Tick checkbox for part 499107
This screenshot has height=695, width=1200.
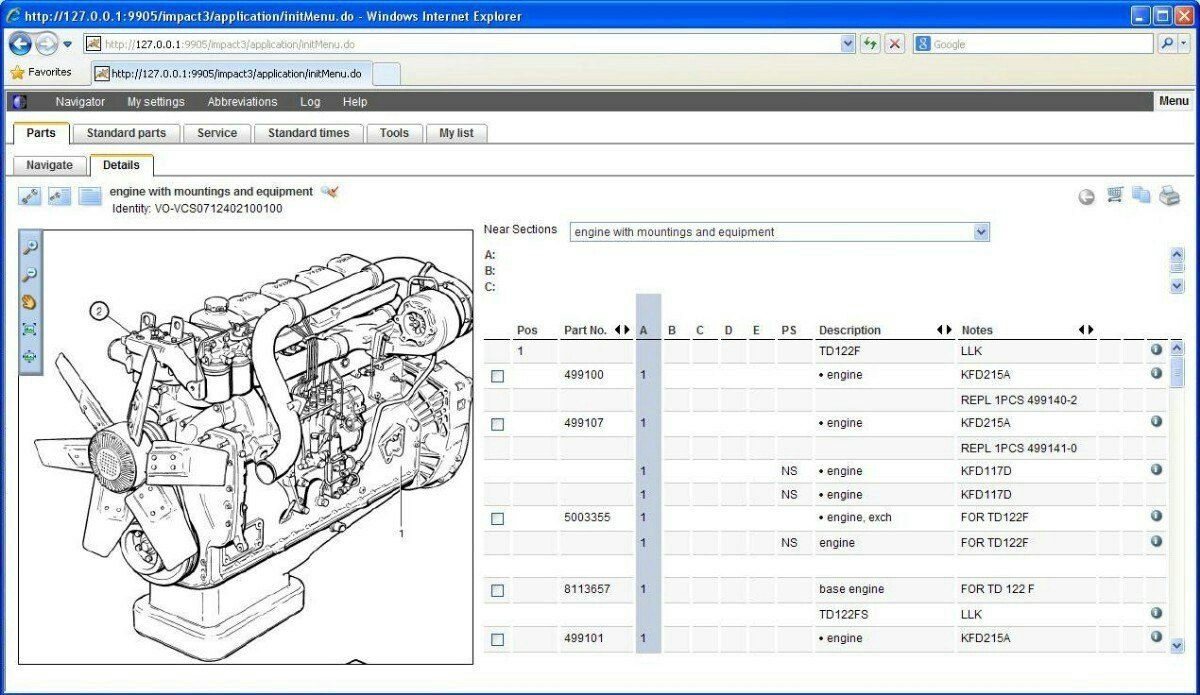tap(497, 424)
